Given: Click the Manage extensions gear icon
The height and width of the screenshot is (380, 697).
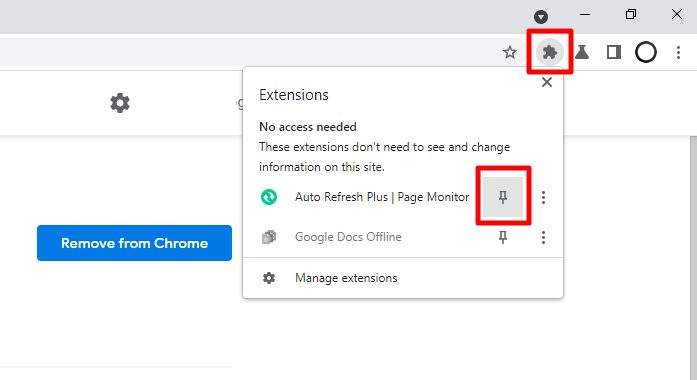Looking at the screenshot, I should (269, 278).
